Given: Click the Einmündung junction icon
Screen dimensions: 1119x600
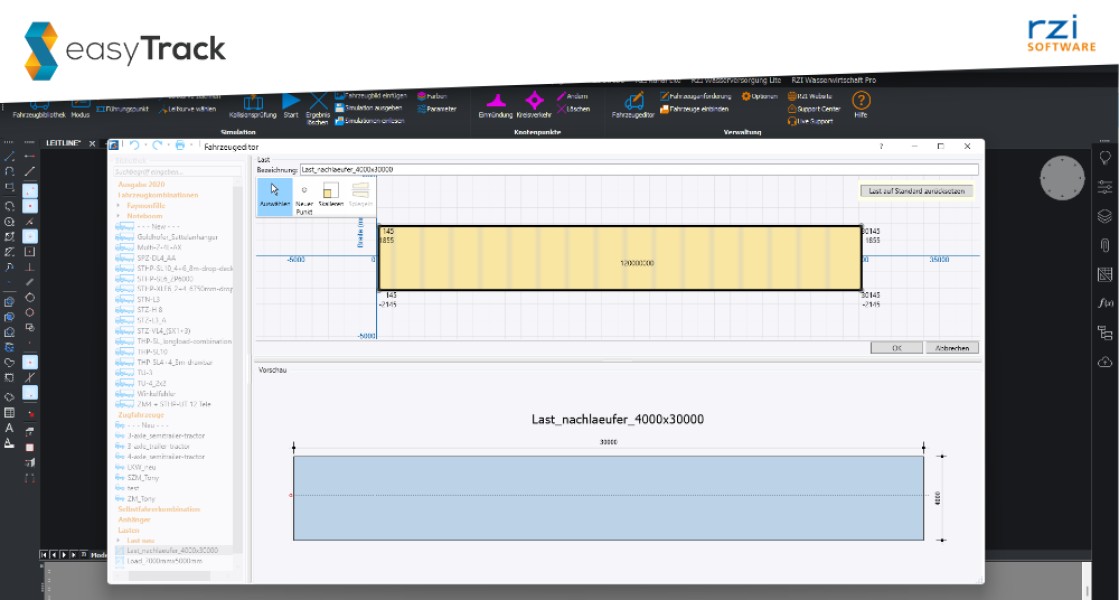Looking at the screenshot, I should (x=495, y=103).
